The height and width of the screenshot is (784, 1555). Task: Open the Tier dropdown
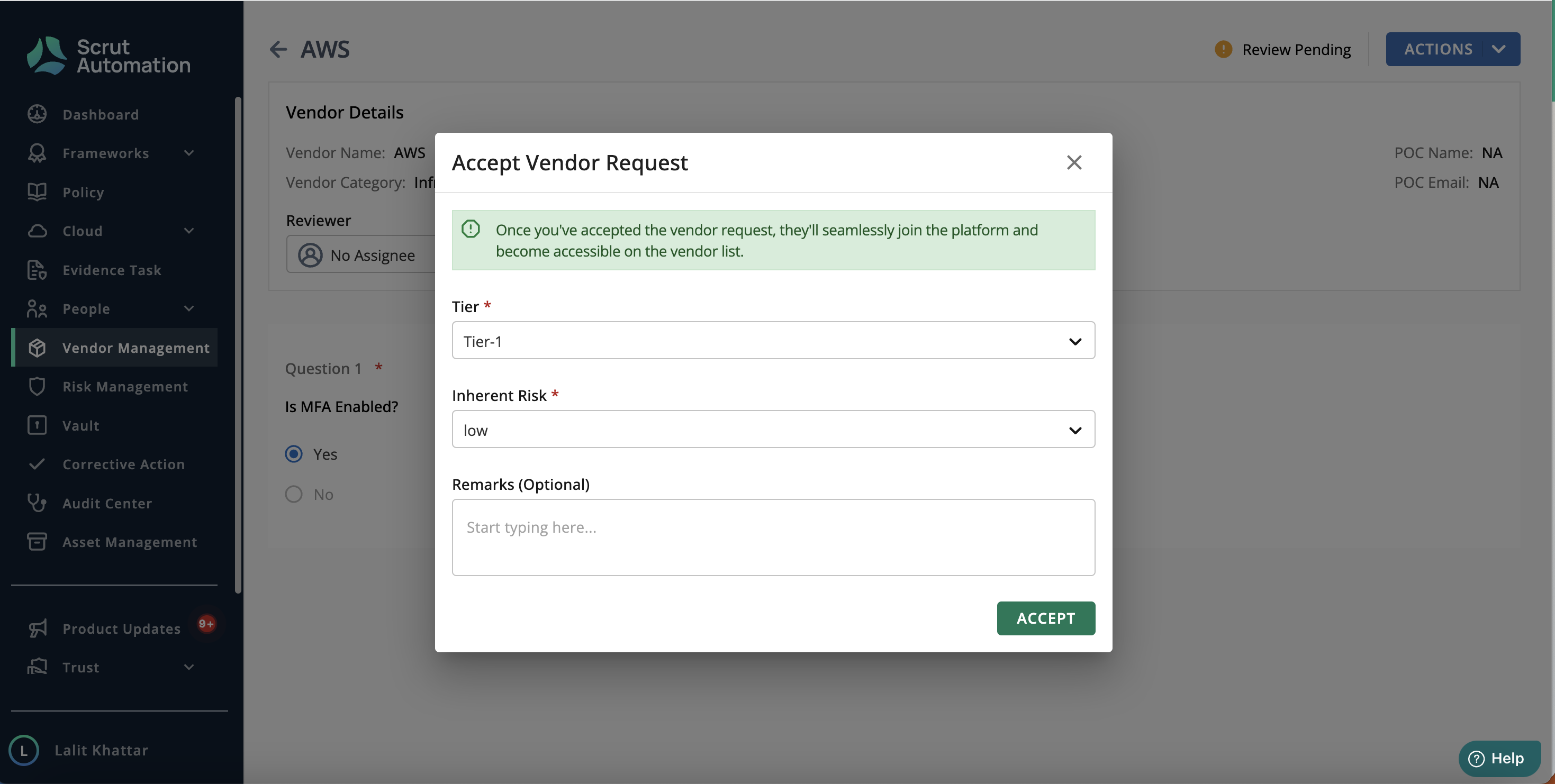tap(773, 340)
